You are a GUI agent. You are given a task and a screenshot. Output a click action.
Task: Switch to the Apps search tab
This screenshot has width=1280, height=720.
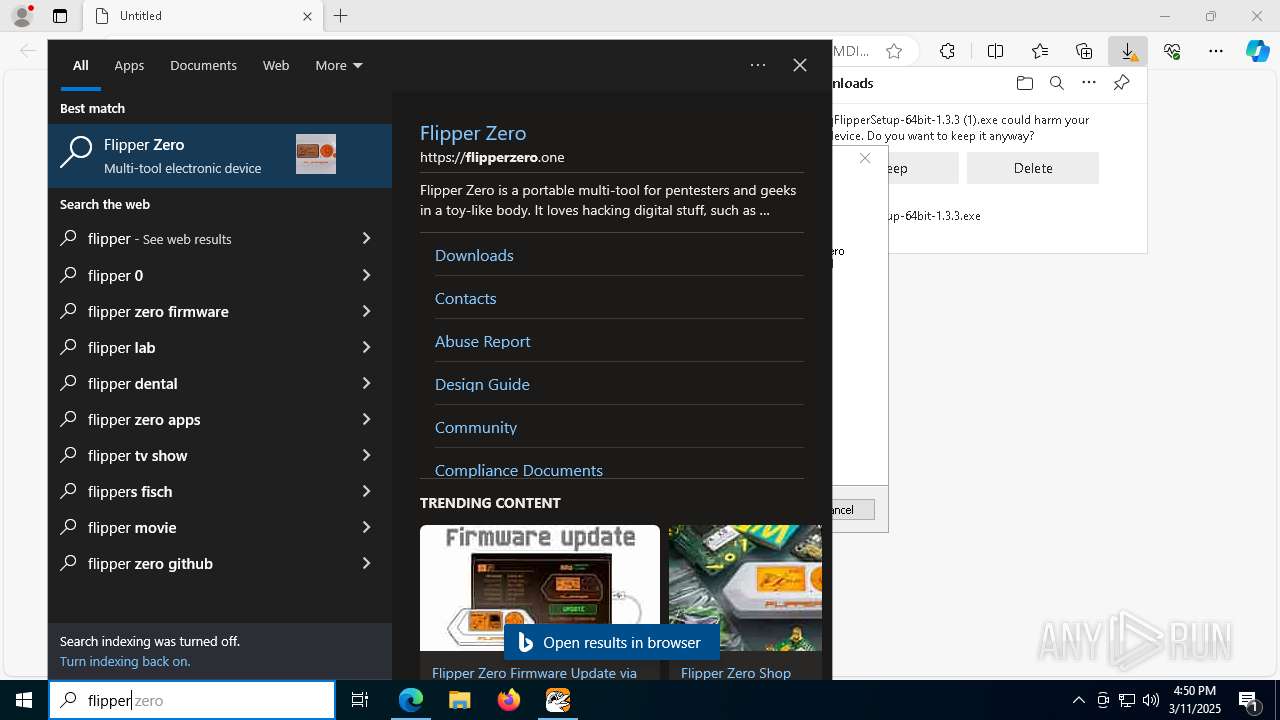point(129,65)
